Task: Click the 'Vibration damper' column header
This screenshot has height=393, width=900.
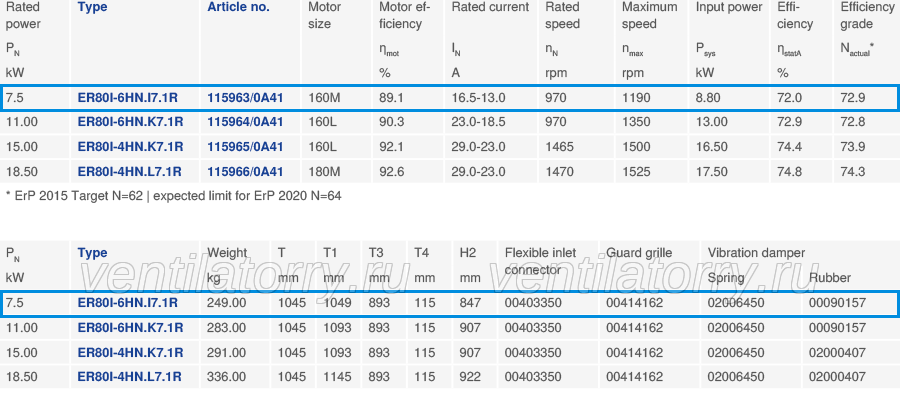Action: click(757, 253)
